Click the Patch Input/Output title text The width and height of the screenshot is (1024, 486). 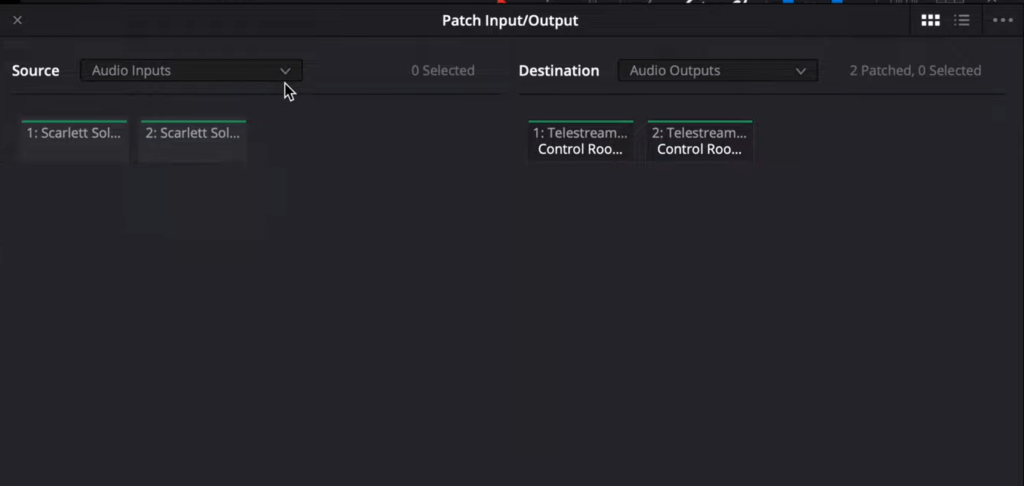pos(510,21)
